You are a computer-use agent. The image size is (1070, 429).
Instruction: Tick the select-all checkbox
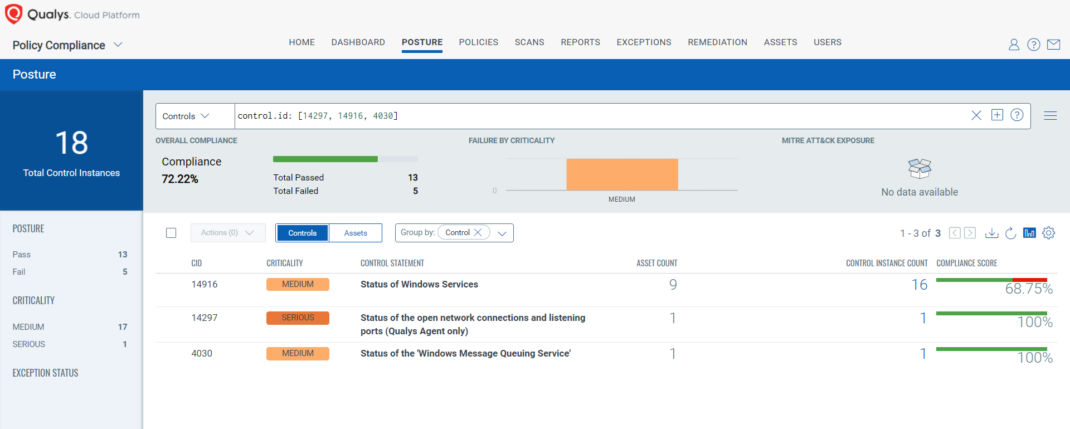(x=171, y=233)
